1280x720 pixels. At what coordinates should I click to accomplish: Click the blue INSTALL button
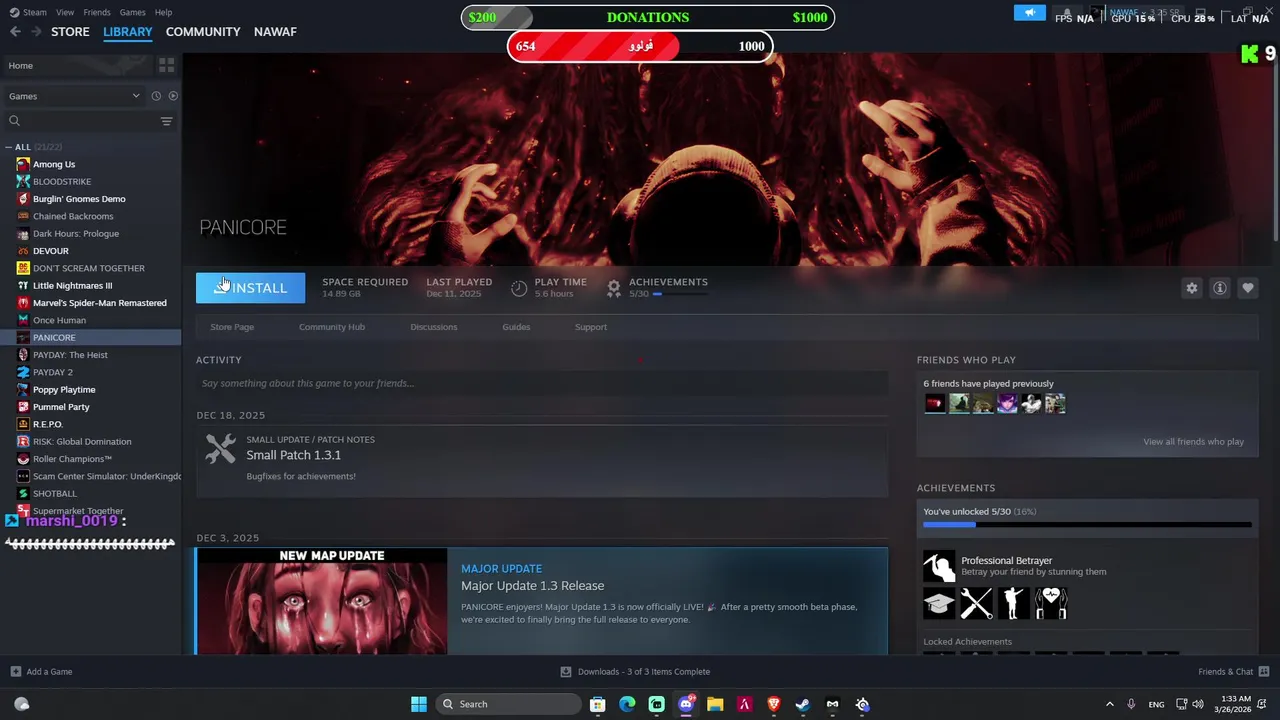pos(250,288)
